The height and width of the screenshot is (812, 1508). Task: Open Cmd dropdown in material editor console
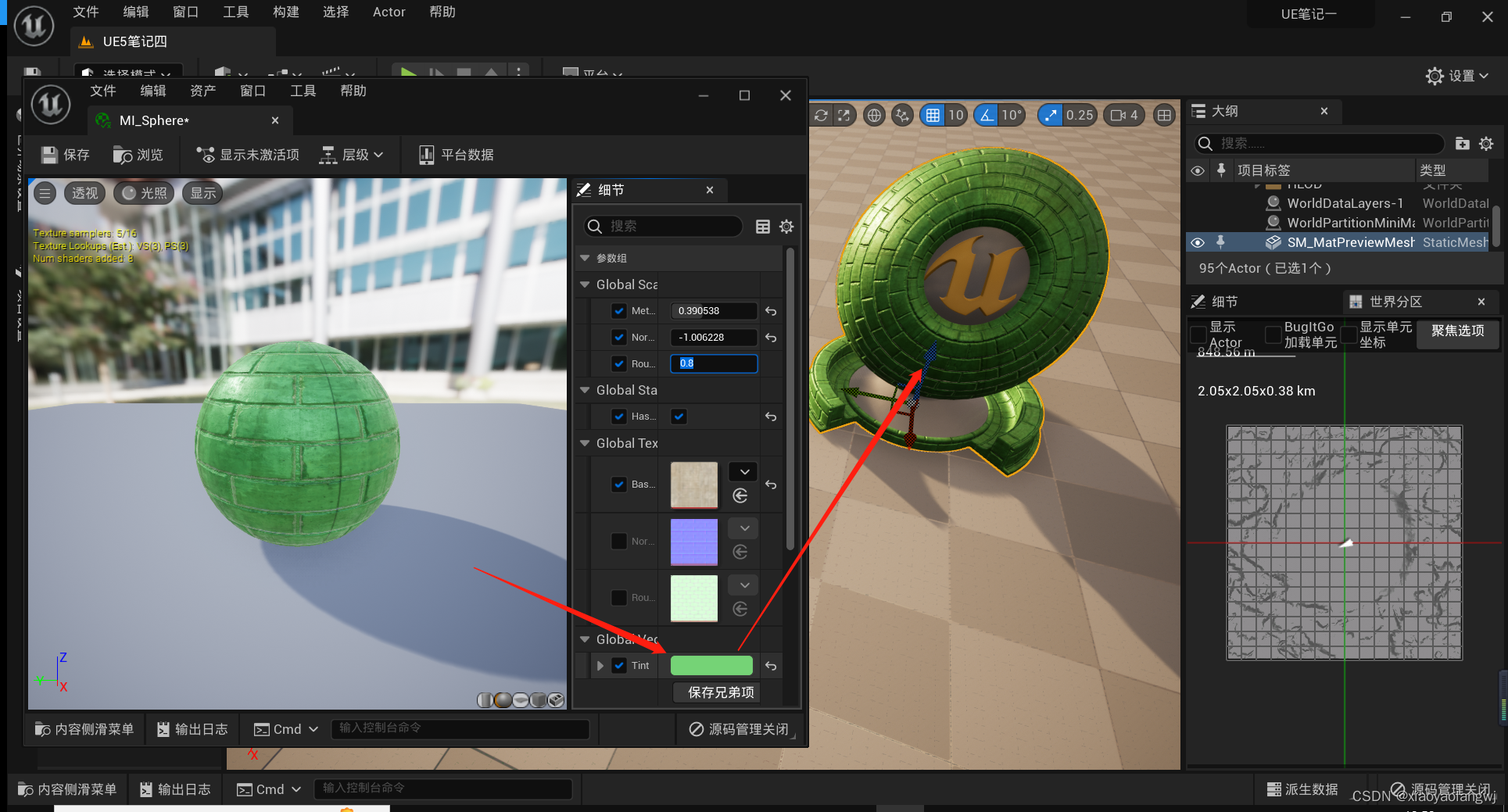(x=286, y=729)
